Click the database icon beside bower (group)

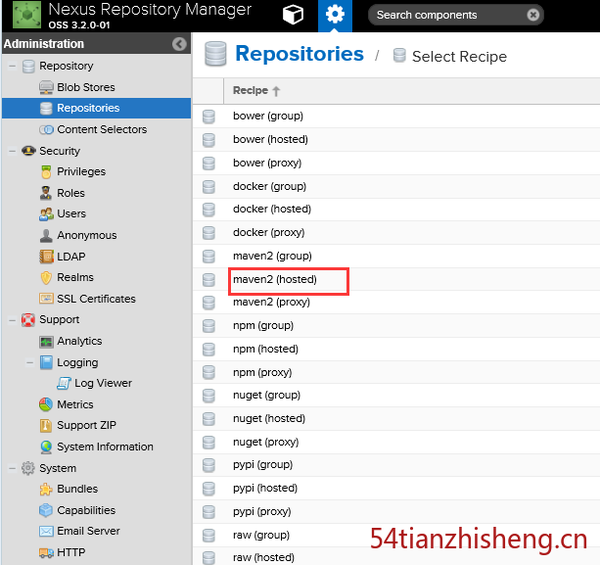[x=209, y=117]
